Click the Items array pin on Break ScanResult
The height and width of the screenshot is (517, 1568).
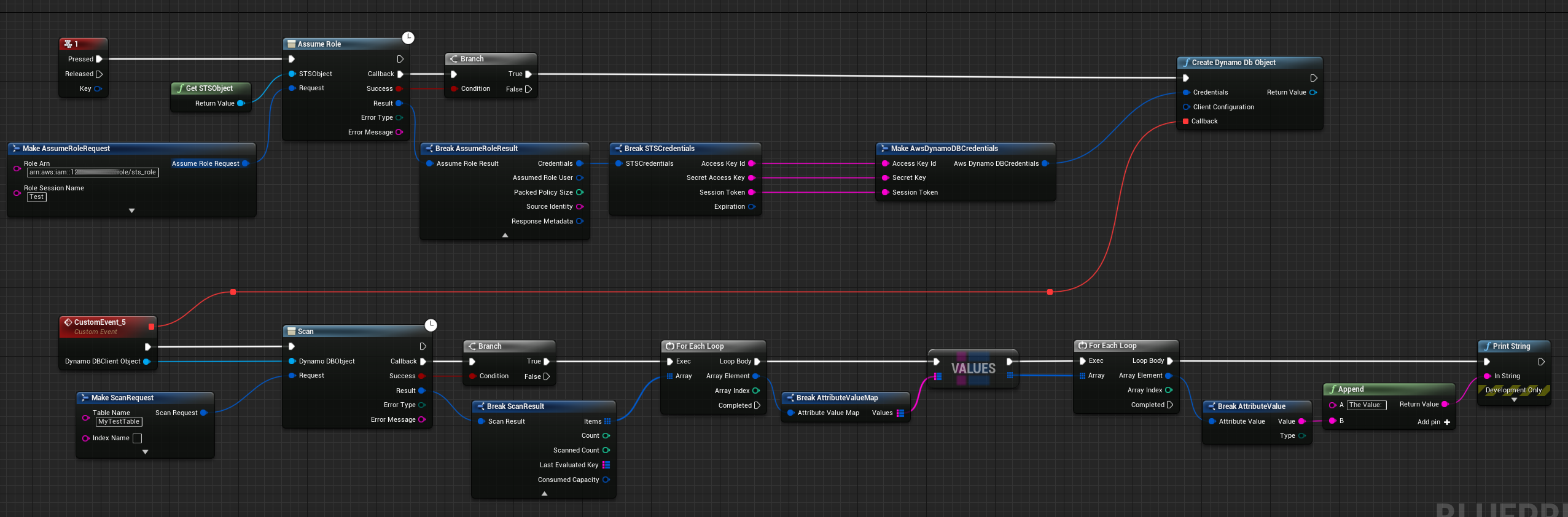tap(607, 421)
